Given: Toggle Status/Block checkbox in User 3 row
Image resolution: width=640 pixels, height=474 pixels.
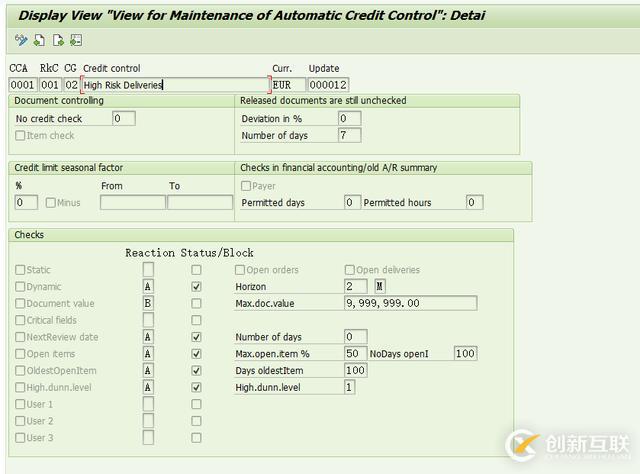Looking at the screenshot, I should pyautogui.click(x=196, y=438).
